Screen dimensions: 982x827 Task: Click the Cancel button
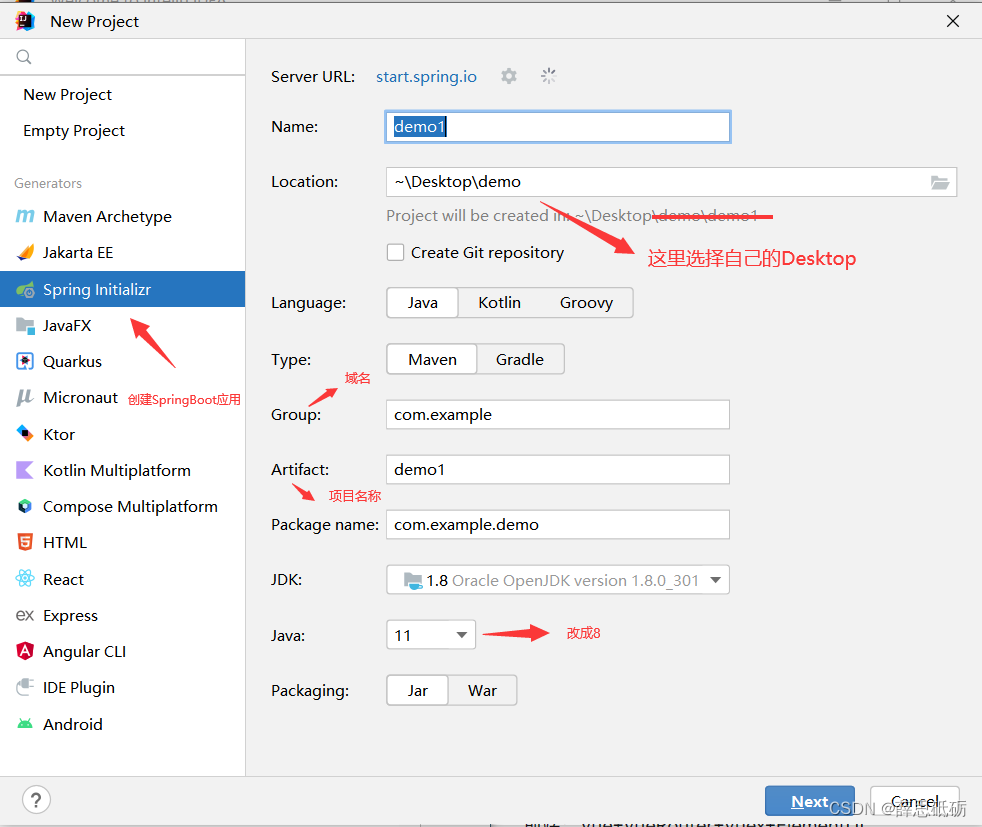914,801
